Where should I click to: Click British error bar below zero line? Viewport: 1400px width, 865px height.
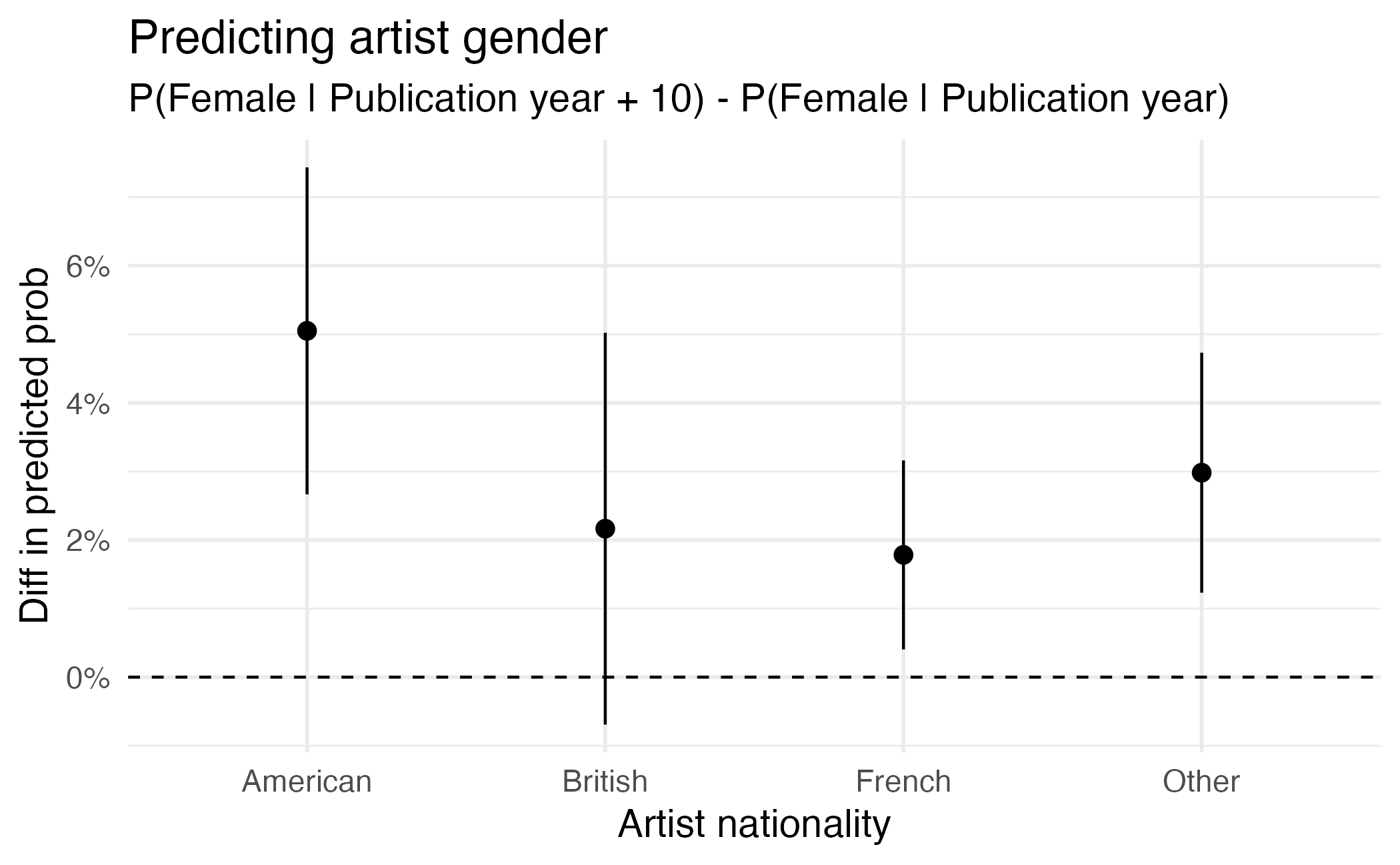click(605, 704)
